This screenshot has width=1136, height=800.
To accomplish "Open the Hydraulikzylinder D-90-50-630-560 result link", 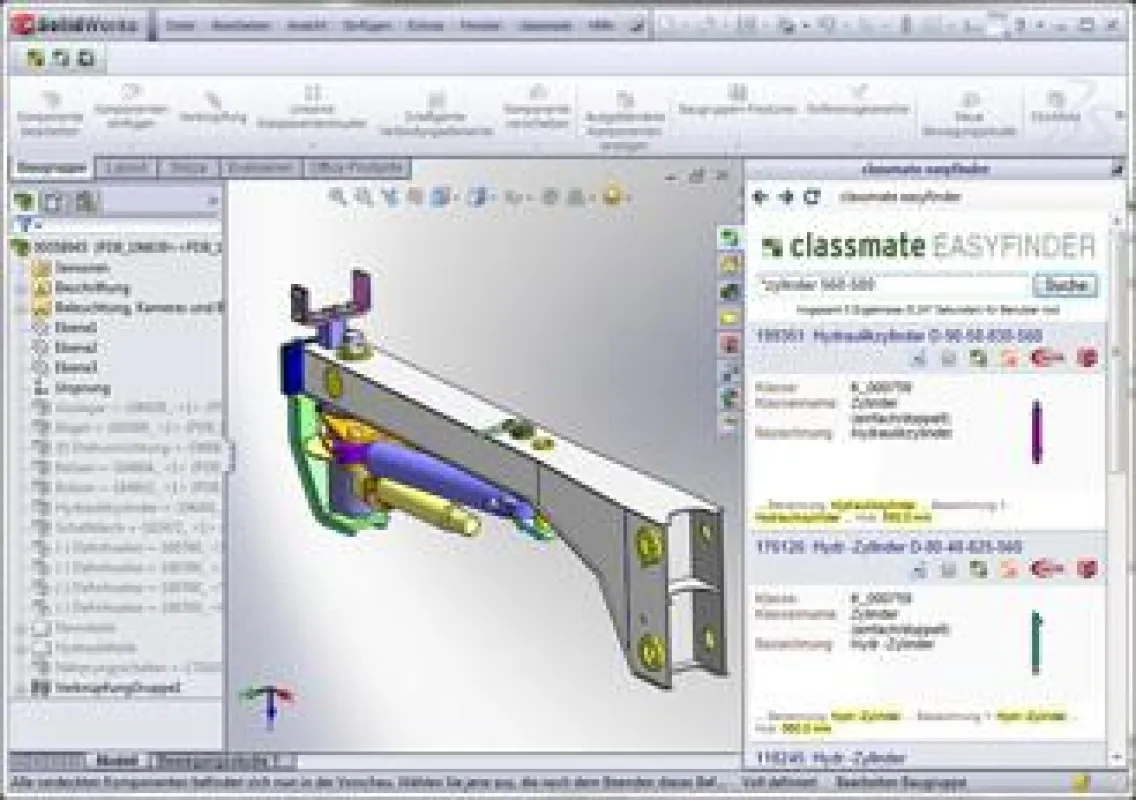I will coord(898,336).
